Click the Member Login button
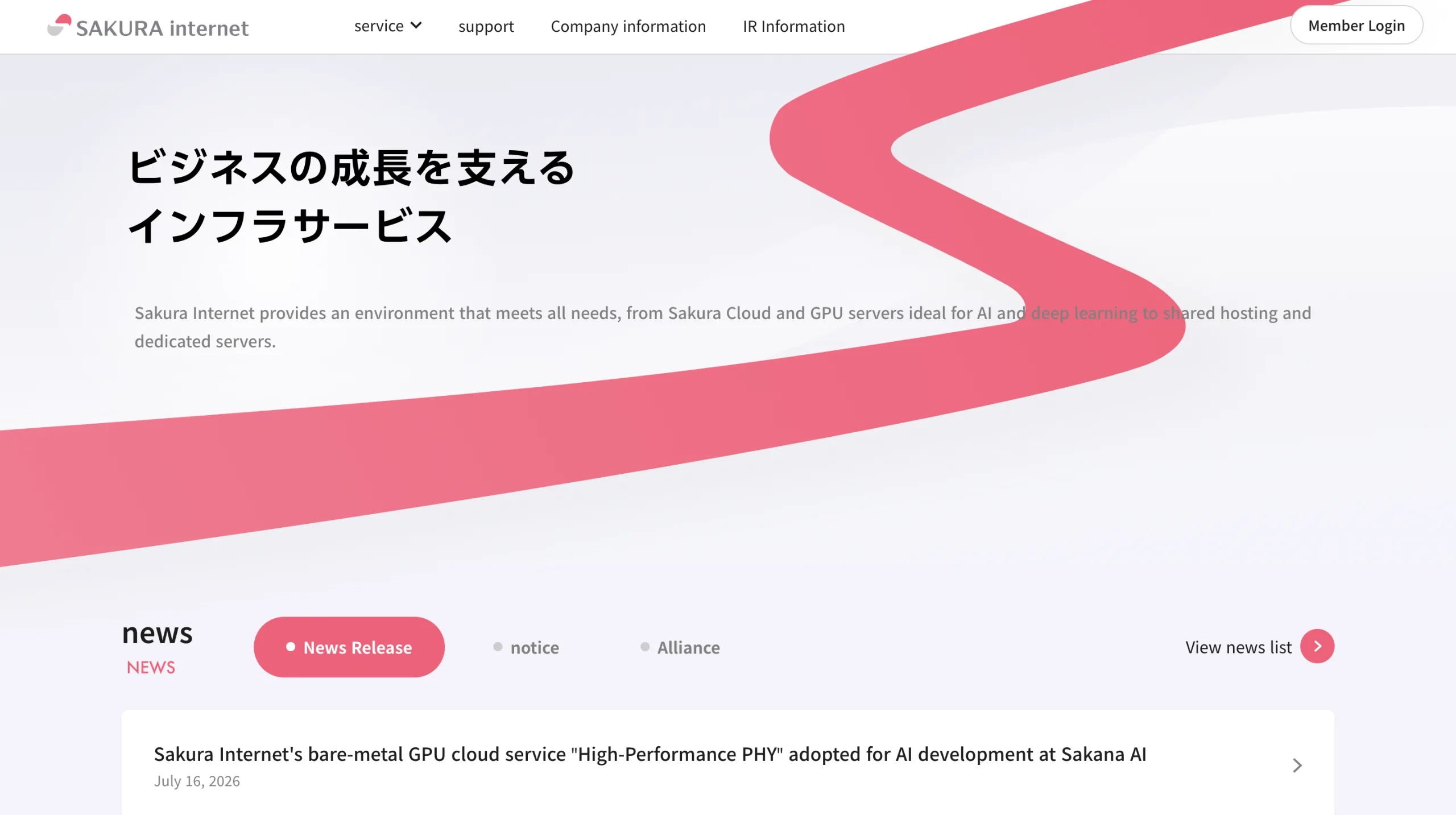Image resolution: width=1456 pixels, height=815 pixels. pos(1356,26)
